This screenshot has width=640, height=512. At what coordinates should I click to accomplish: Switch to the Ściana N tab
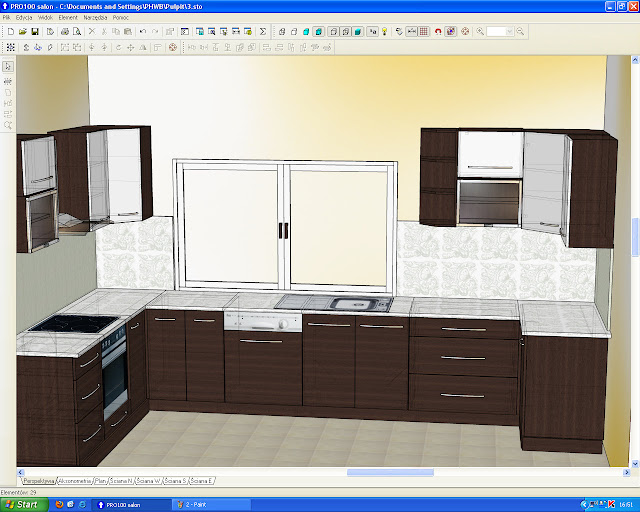[121, 481]
